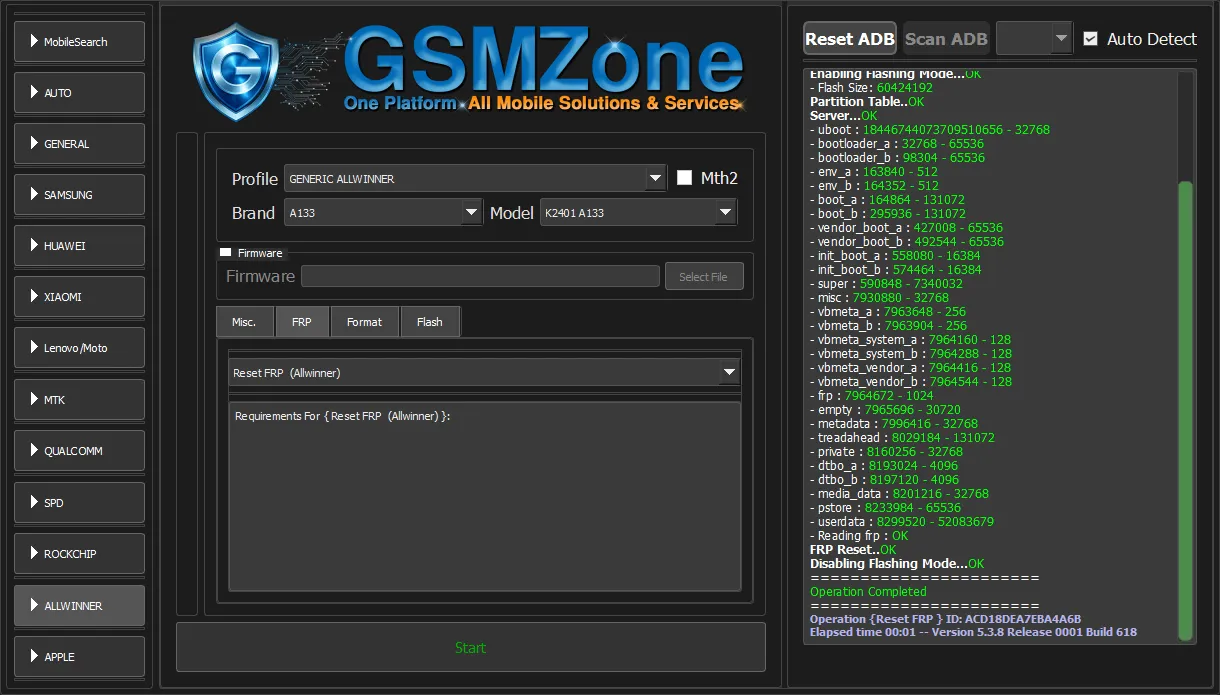Open the SAMSUNG sidebar section
This screenshot has width=1220, height=695.
[x=79, y=195]
